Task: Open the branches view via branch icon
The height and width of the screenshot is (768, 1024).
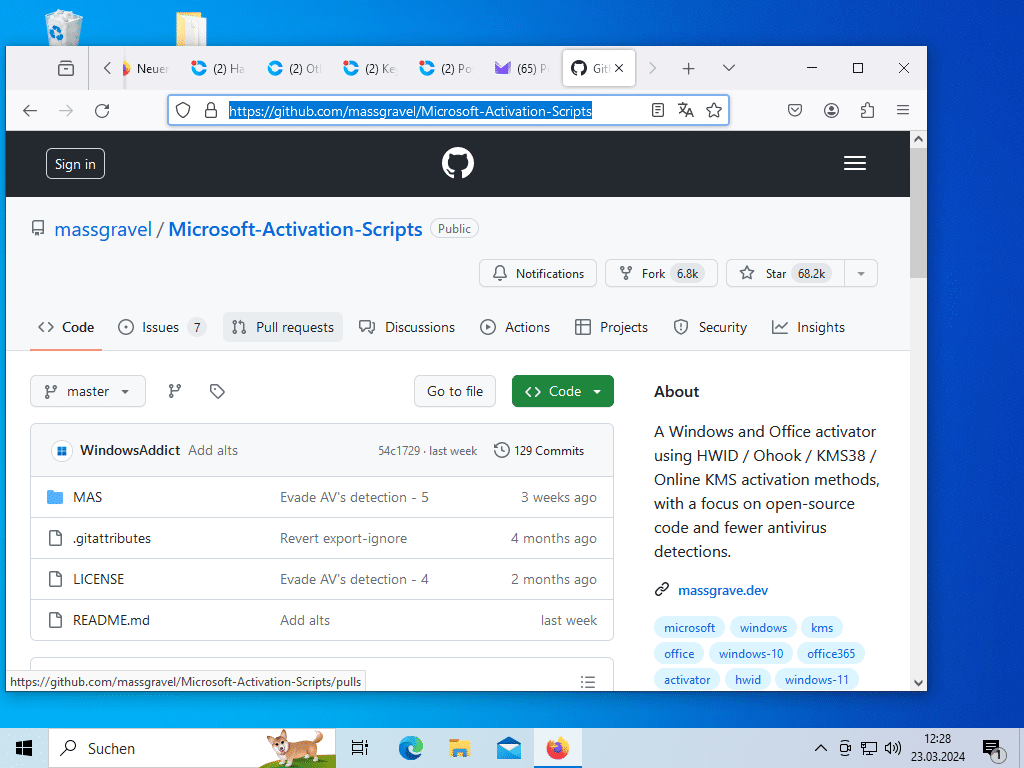Action: point(174,391)
